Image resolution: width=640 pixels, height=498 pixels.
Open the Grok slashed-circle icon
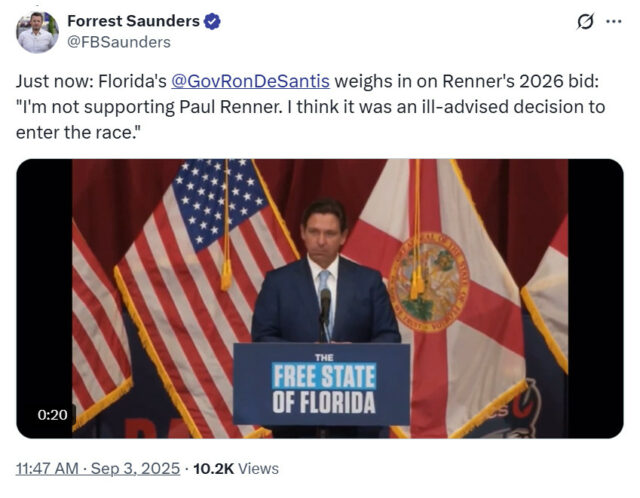tap(585, 22)
